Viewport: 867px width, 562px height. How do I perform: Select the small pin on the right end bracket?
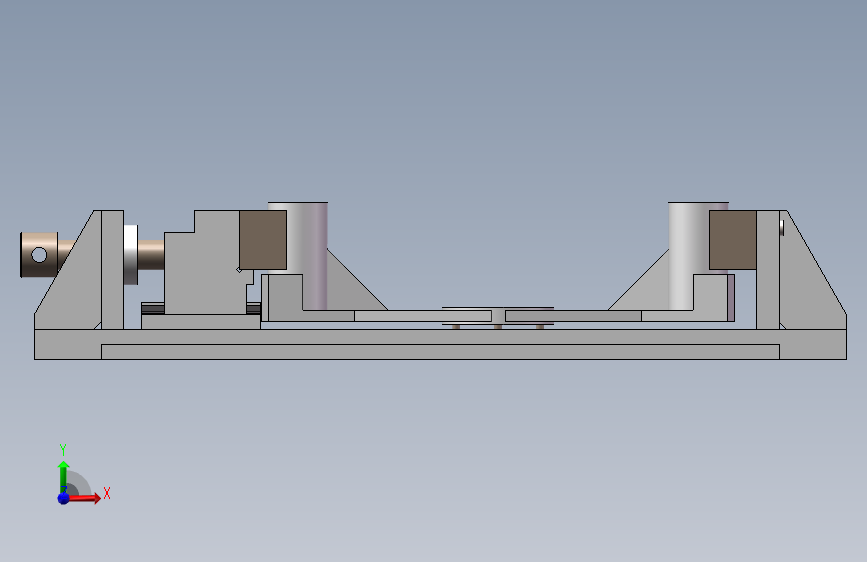(x=782, y=227)
